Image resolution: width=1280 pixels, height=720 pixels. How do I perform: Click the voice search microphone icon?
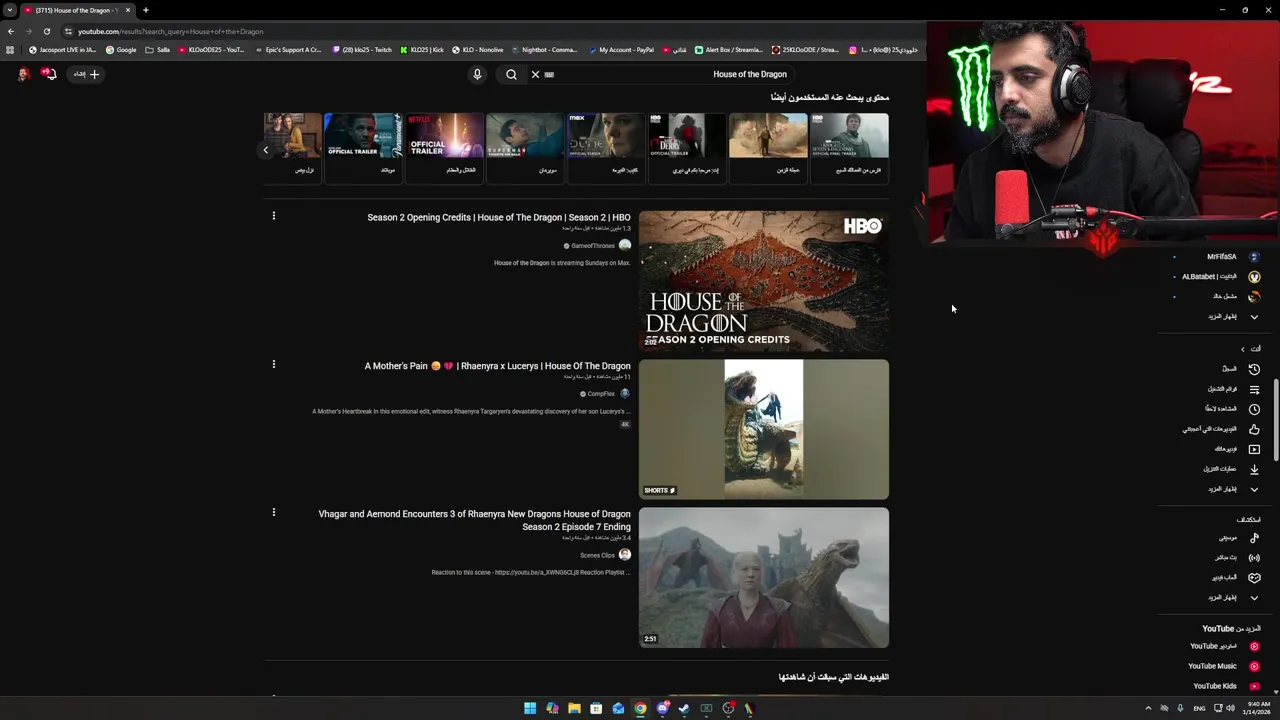[x=477, y=74]
